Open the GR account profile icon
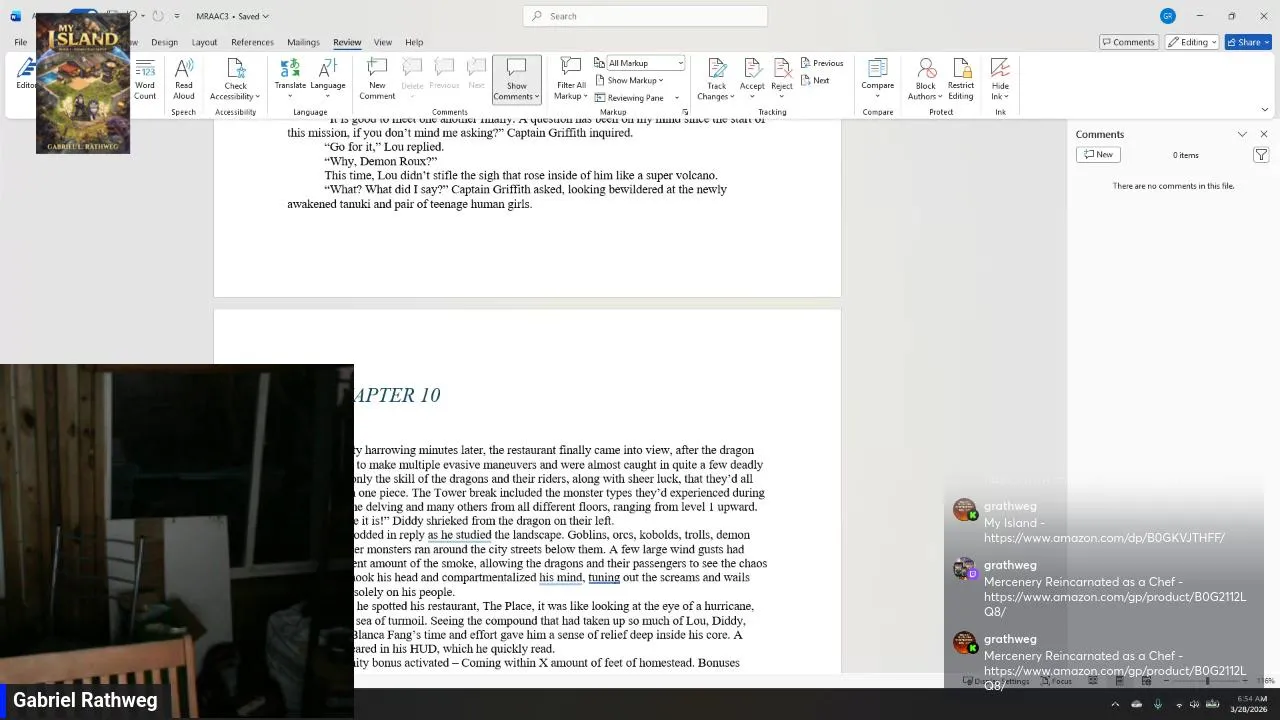The image size is (1280, 720). click(x=1168, y=16)
